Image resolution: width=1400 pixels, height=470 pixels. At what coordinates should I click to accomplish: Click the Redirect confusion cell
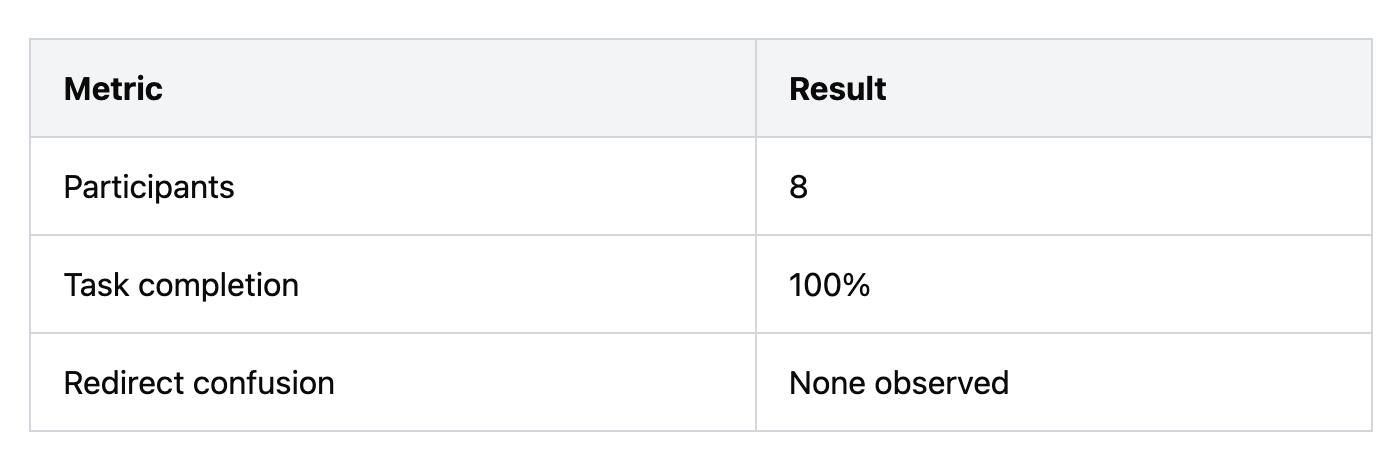coord(393,382)
